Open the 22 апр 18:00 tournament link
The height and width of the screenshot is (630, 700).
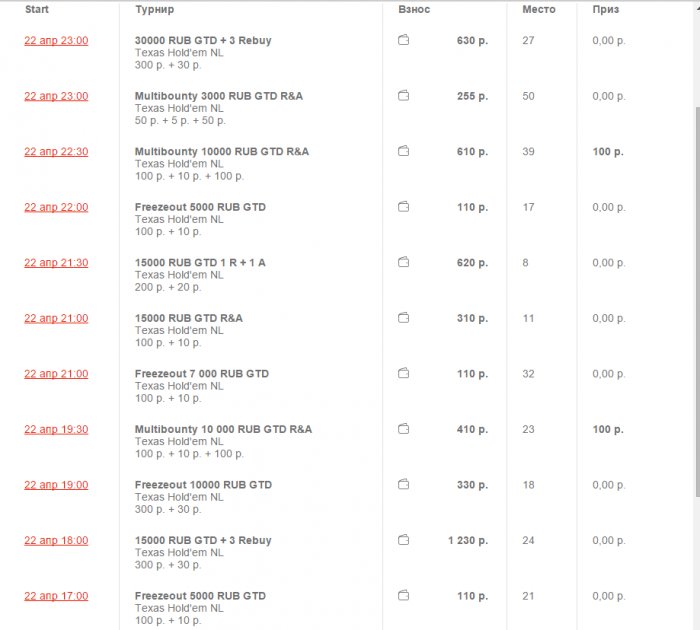click(56, 540)
